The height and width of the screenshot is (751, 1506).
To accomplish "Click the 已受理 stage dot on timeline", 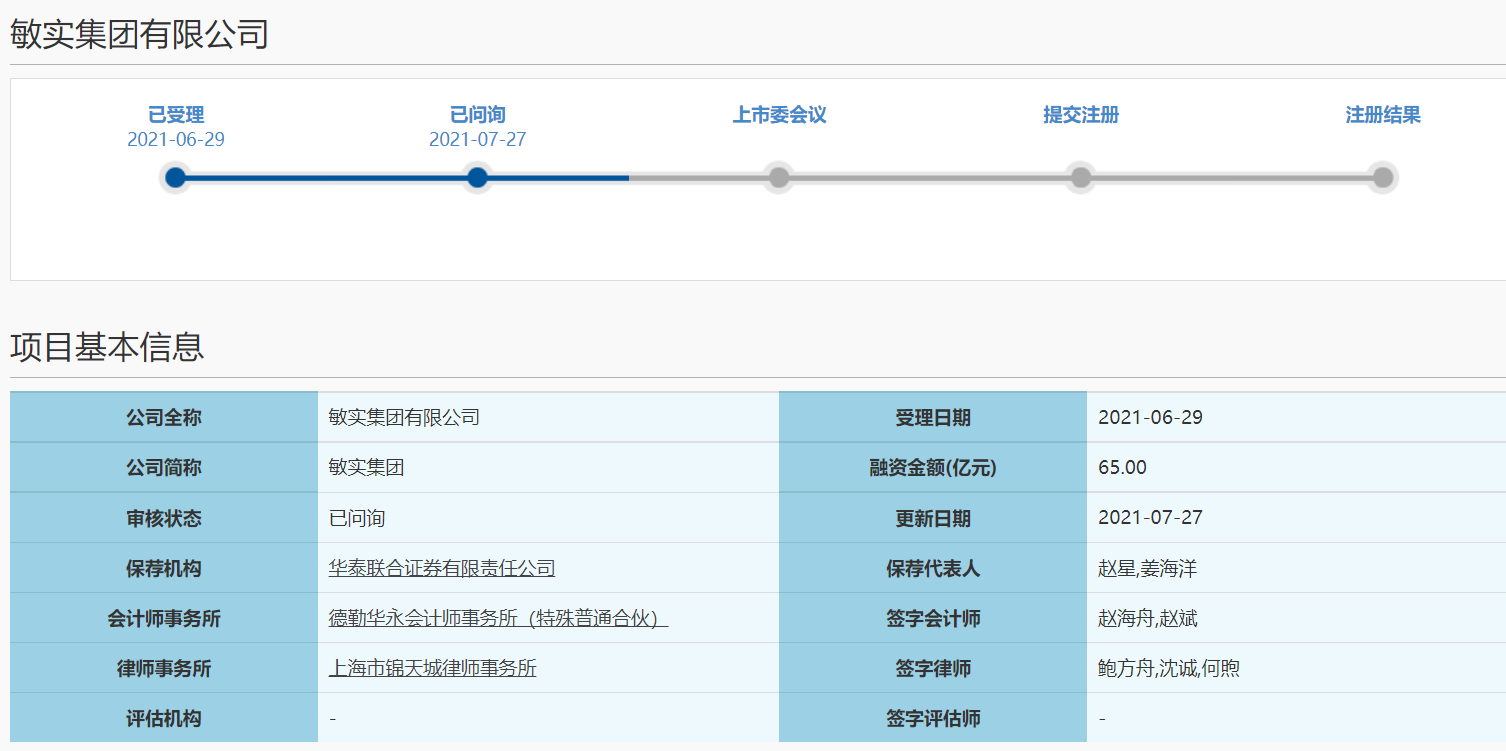I will pyautogui.click(x=176, y=178).
